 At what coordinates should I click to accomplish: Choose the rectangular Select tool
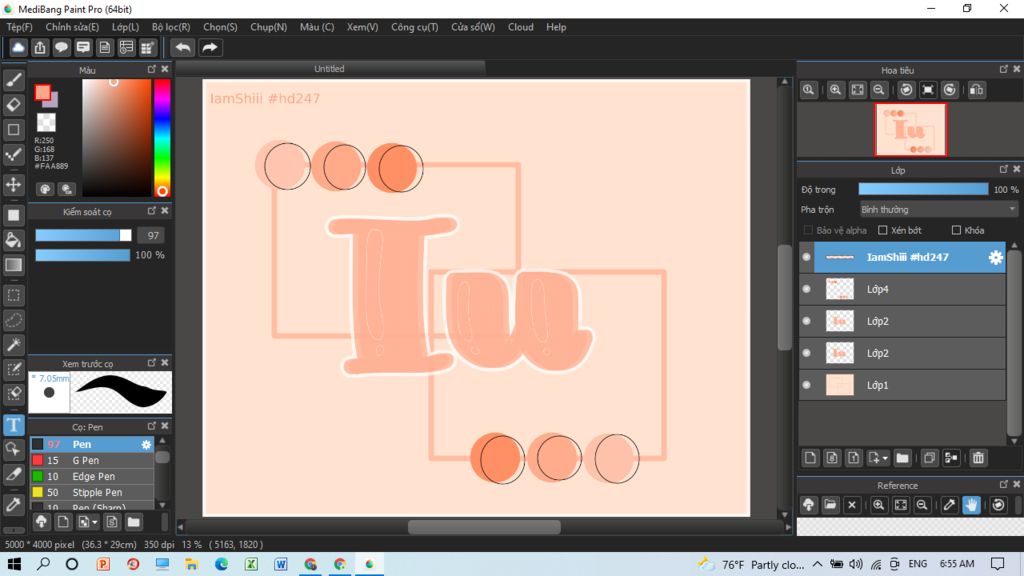pos(14,295)
